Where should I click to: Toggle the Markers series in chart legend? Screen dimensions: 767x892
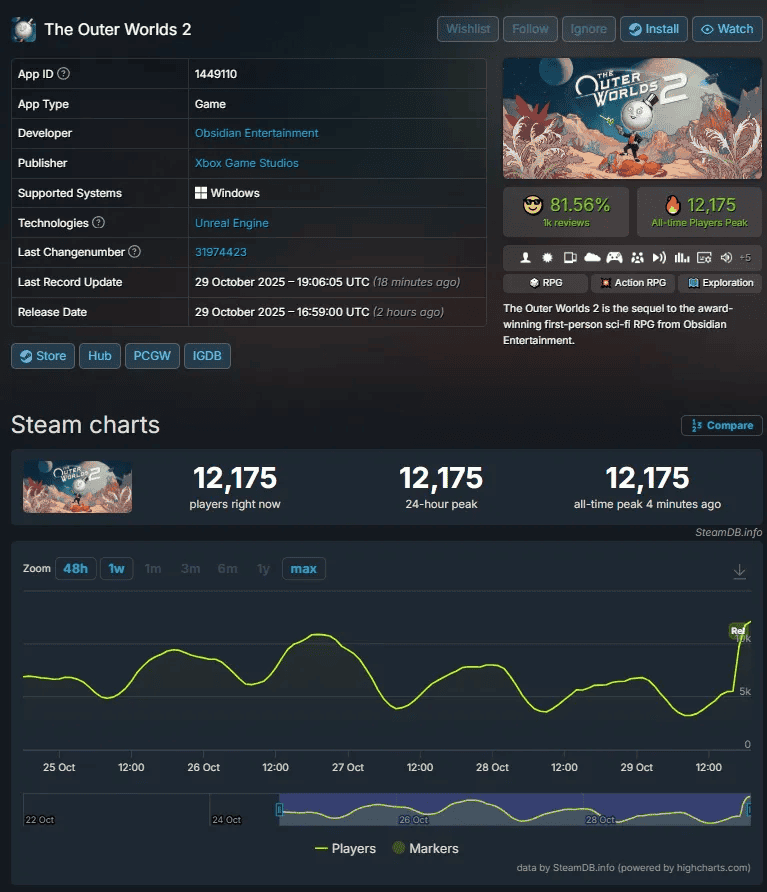coord(424,848)
